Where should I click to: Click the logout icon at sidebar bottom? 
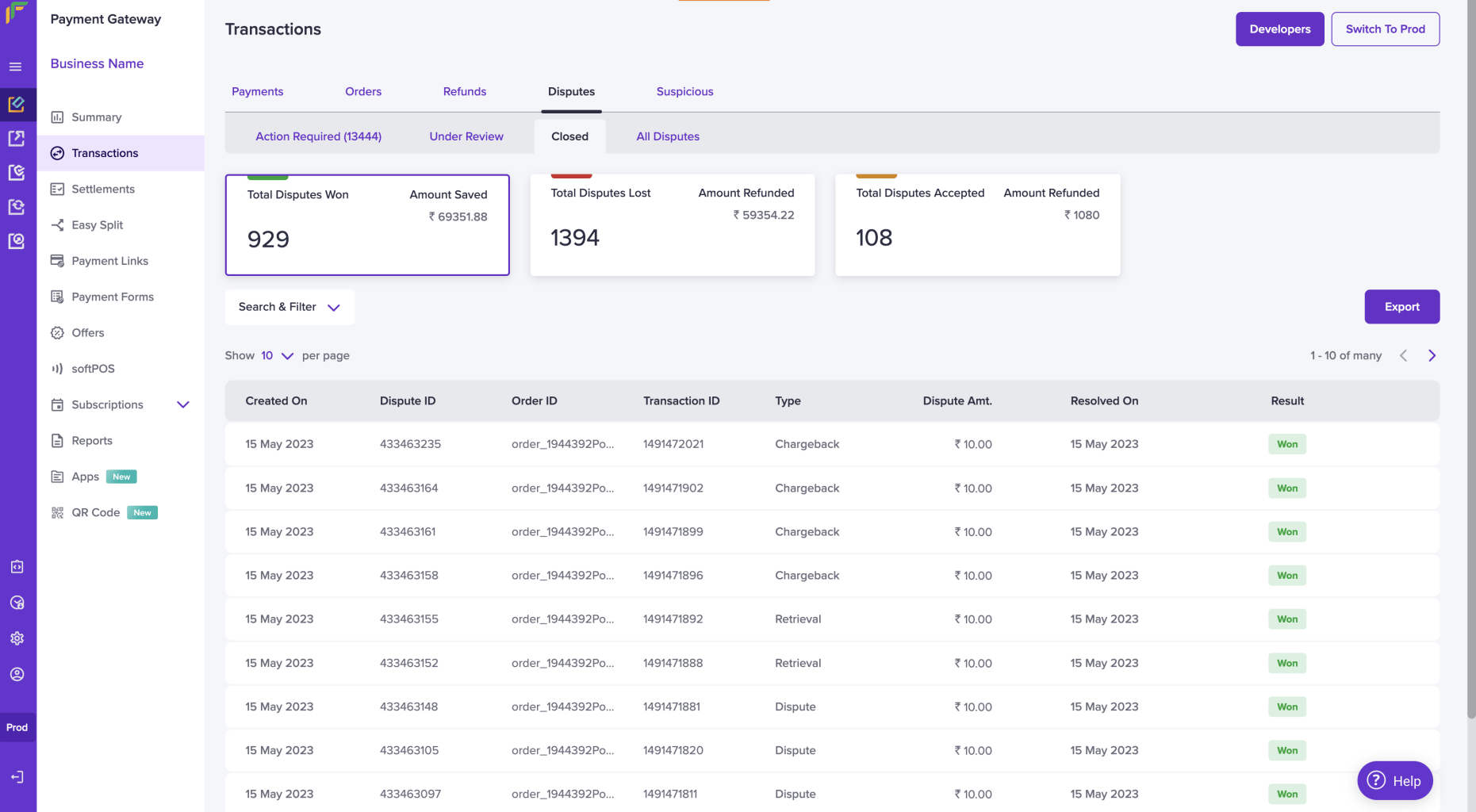coord(17,777)
